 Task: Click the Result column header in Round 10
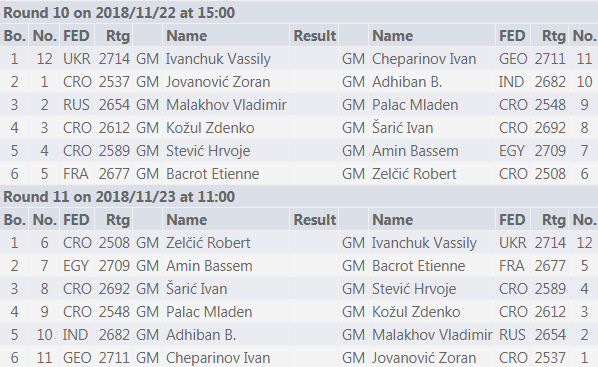point(314,36)
